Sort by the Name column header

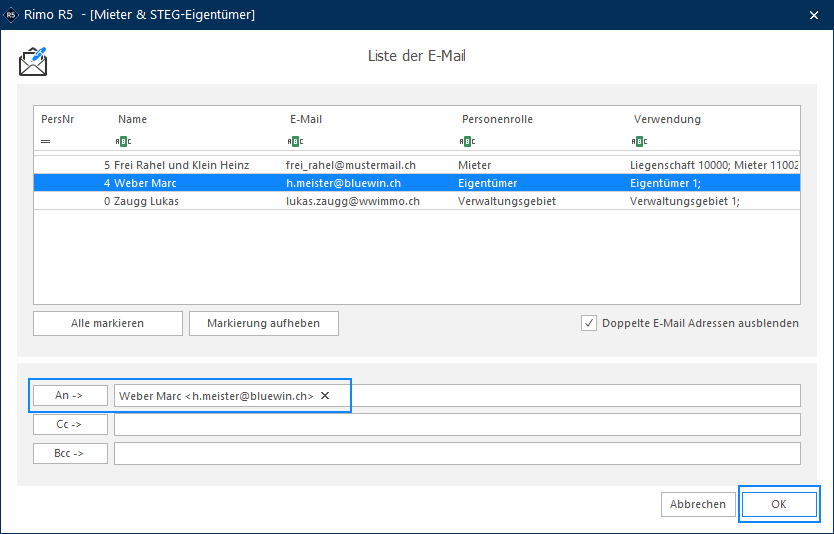click(132, 119)
